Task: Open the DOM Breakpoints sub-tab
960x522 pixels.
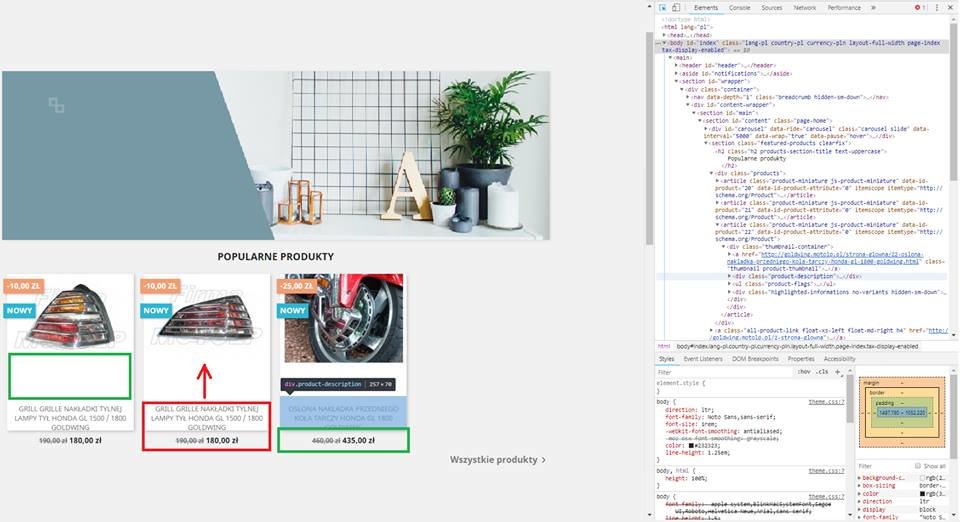Action: (756, 359)
